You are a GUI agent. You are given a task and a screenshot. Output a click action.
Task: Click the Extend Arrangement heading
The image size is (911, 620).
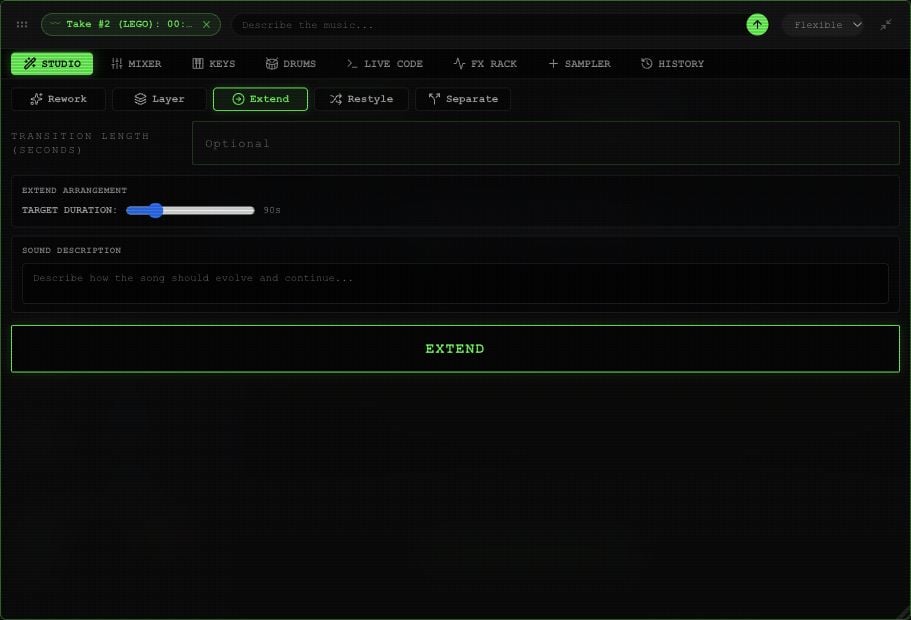74,191
